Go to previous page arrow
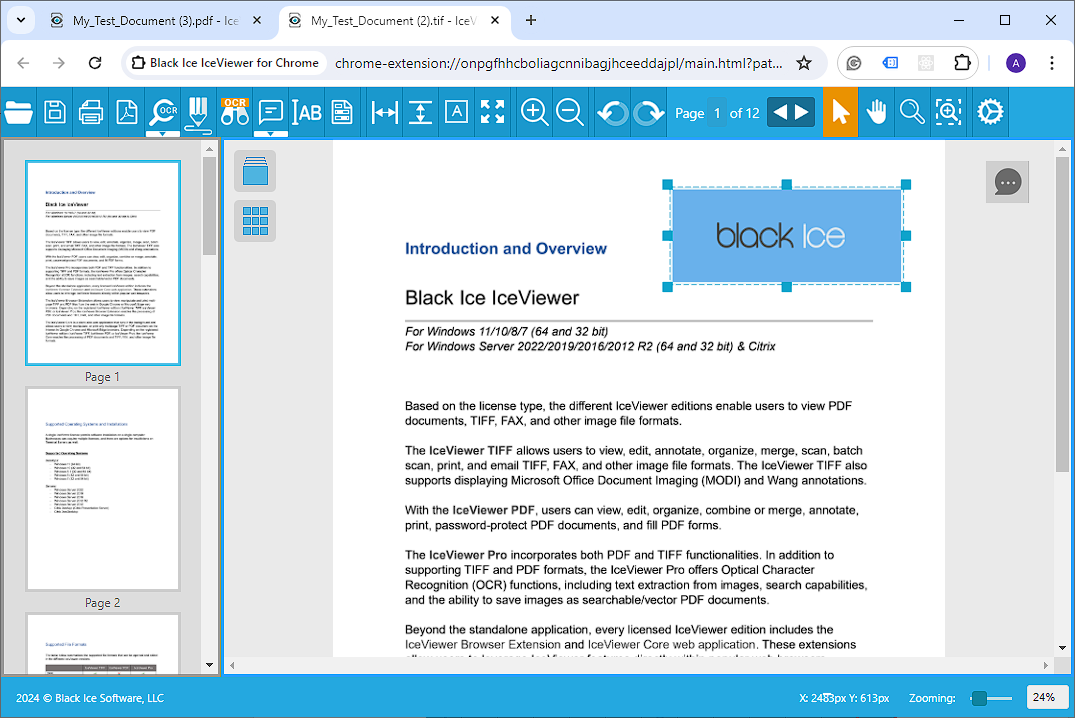1075x718 pixels. point(780,112)
